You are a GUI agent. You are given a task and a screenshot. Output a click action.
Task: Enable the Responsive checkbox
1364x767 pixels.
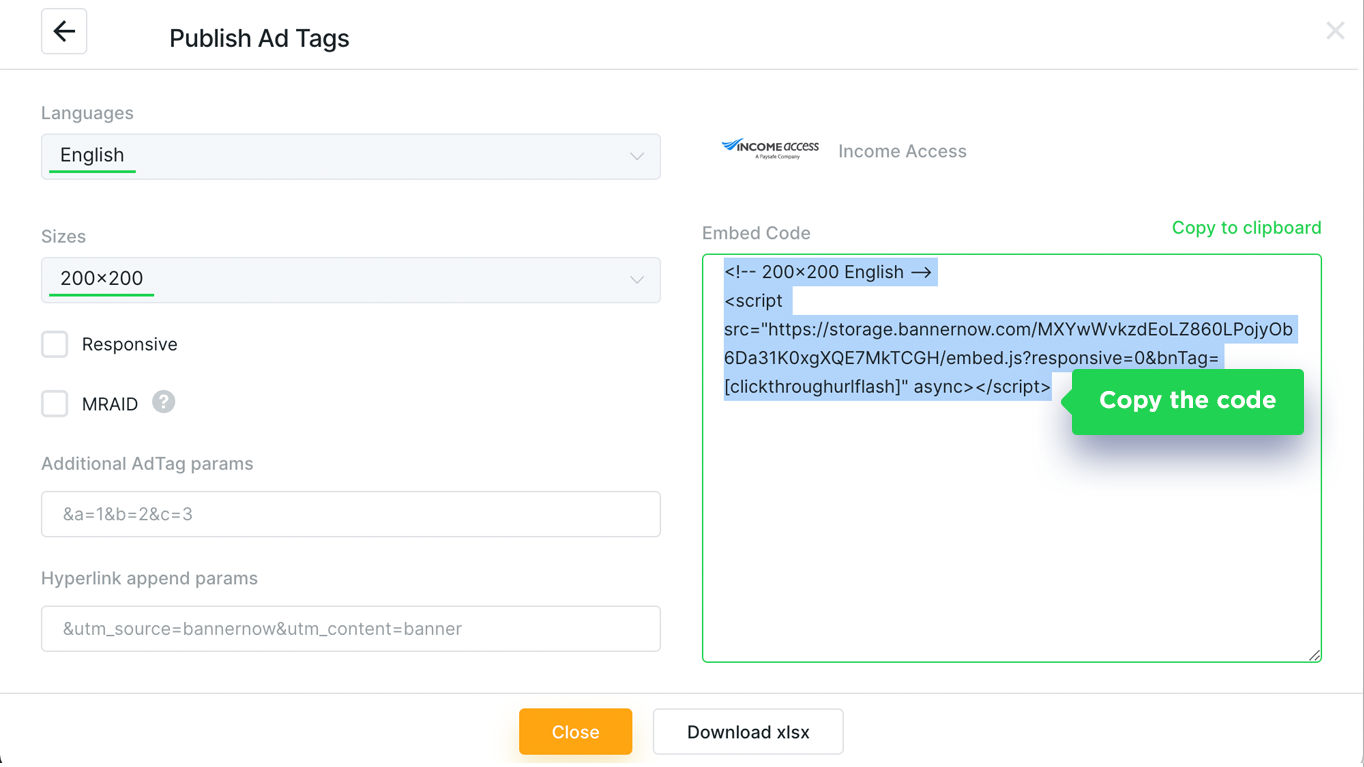click(x=55, y=344)
